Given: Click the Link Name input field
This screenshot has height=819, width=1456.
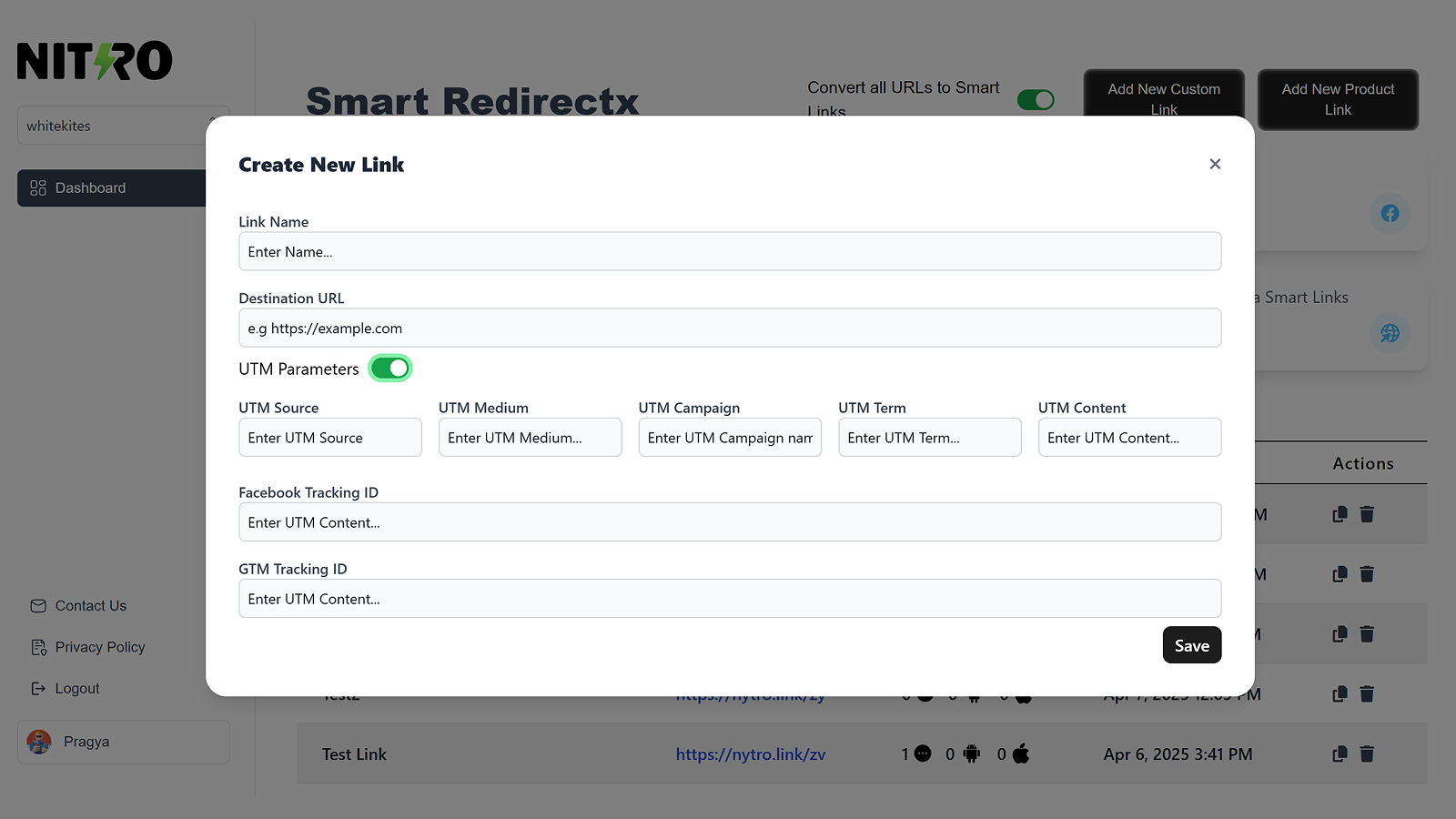Looking at the screenshot, I should [730, 251].
